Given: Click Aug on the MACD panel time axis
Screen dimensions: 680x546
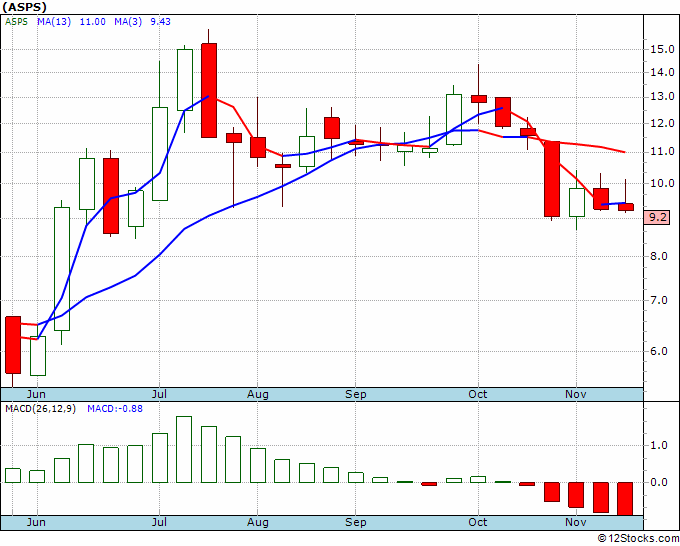Looking at the screenshot, I should [258, 523].
